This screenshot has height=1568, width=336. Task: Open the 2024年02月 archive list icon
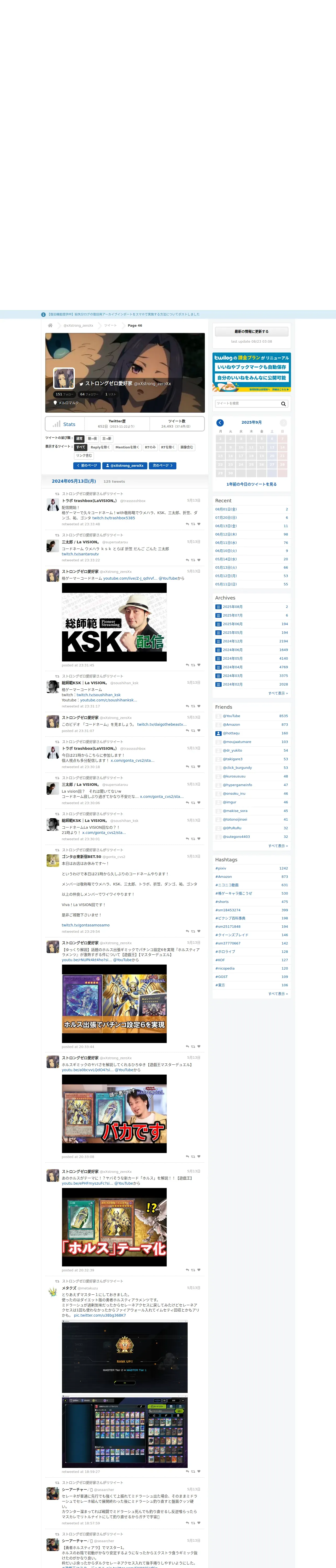(x=218, y=684)
